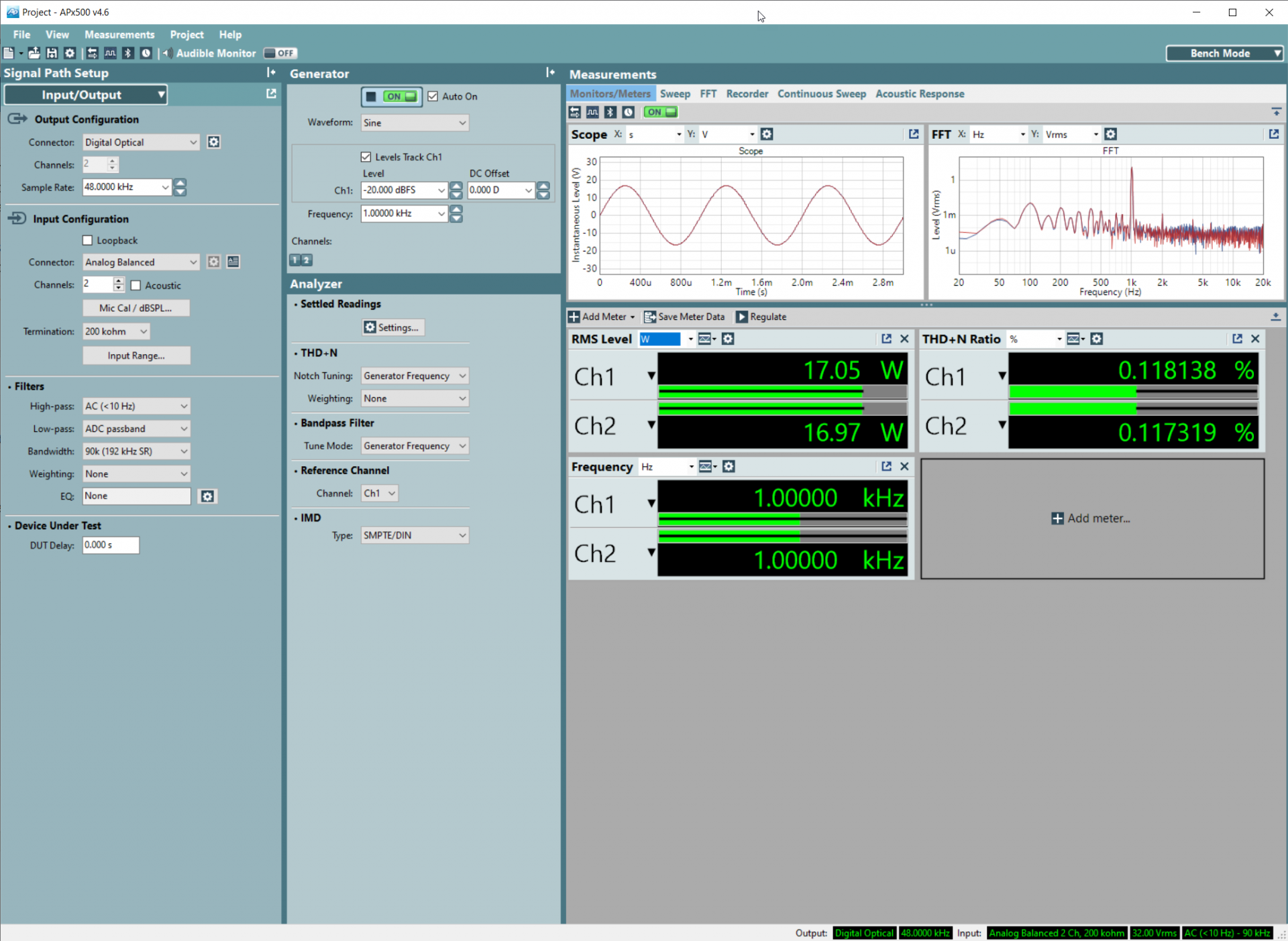This screenshot has height=941, width=1288.
Task: Pop out the THD+N Ratio meter
Action: coord(1238,339)
